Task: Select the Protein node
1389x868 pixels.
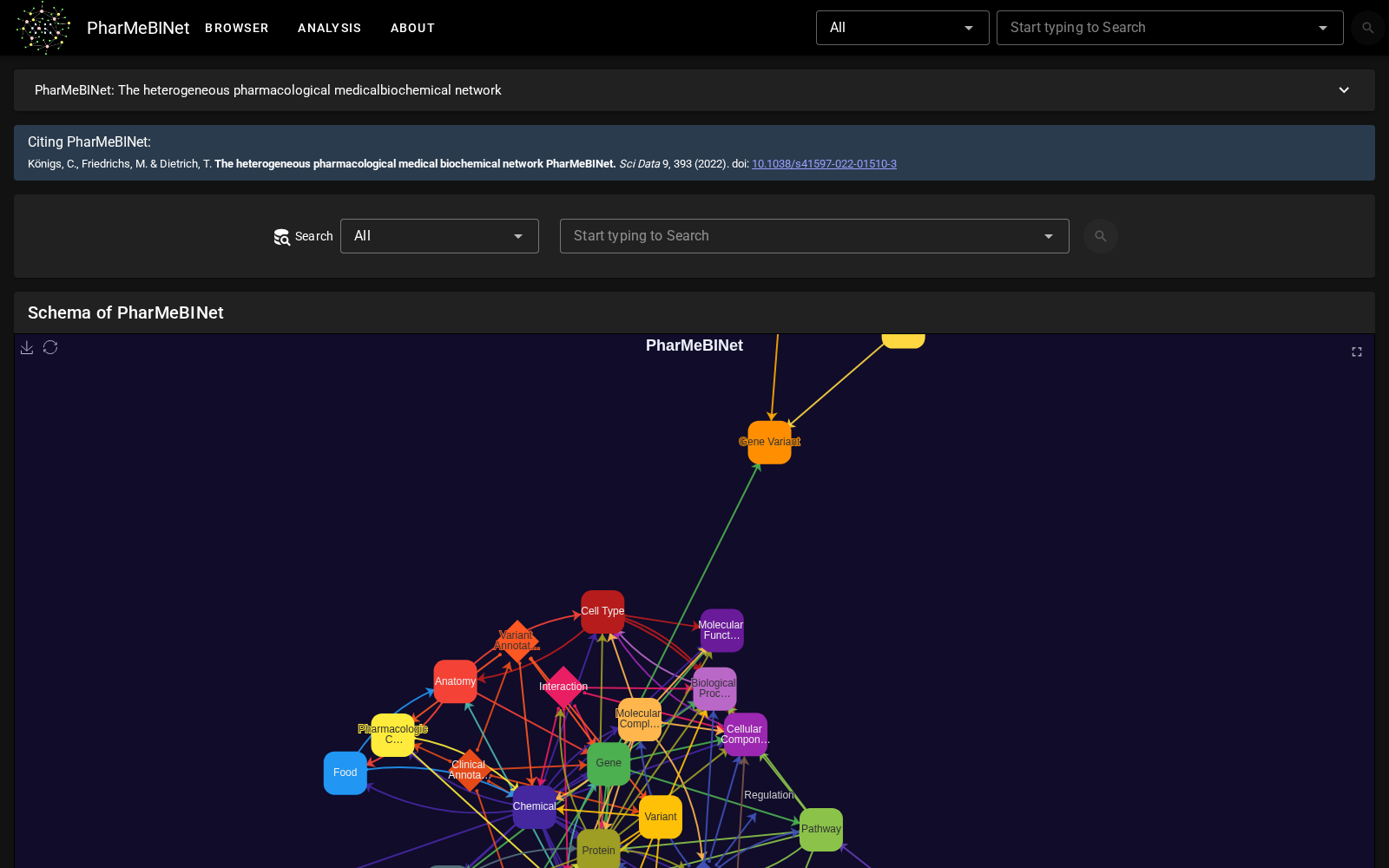Action: [599, 849]
